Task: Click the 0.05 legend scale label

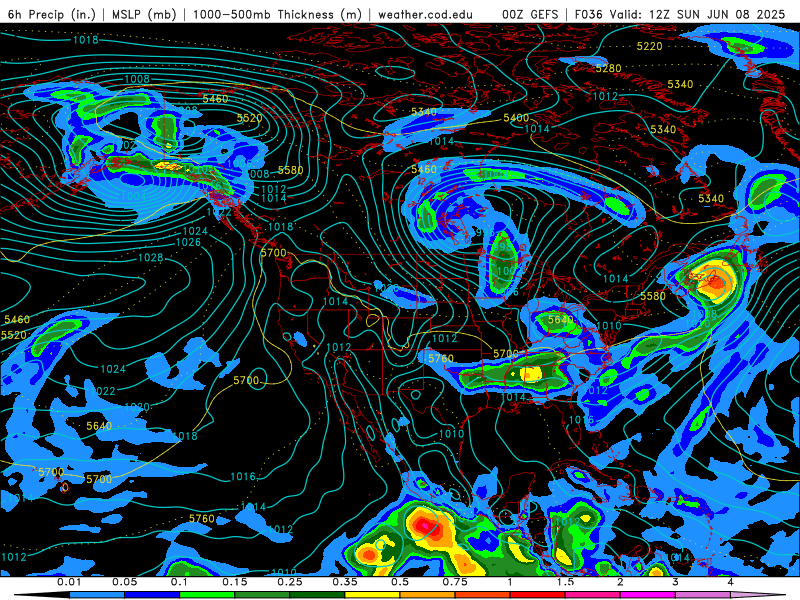Action: [124, 582]
